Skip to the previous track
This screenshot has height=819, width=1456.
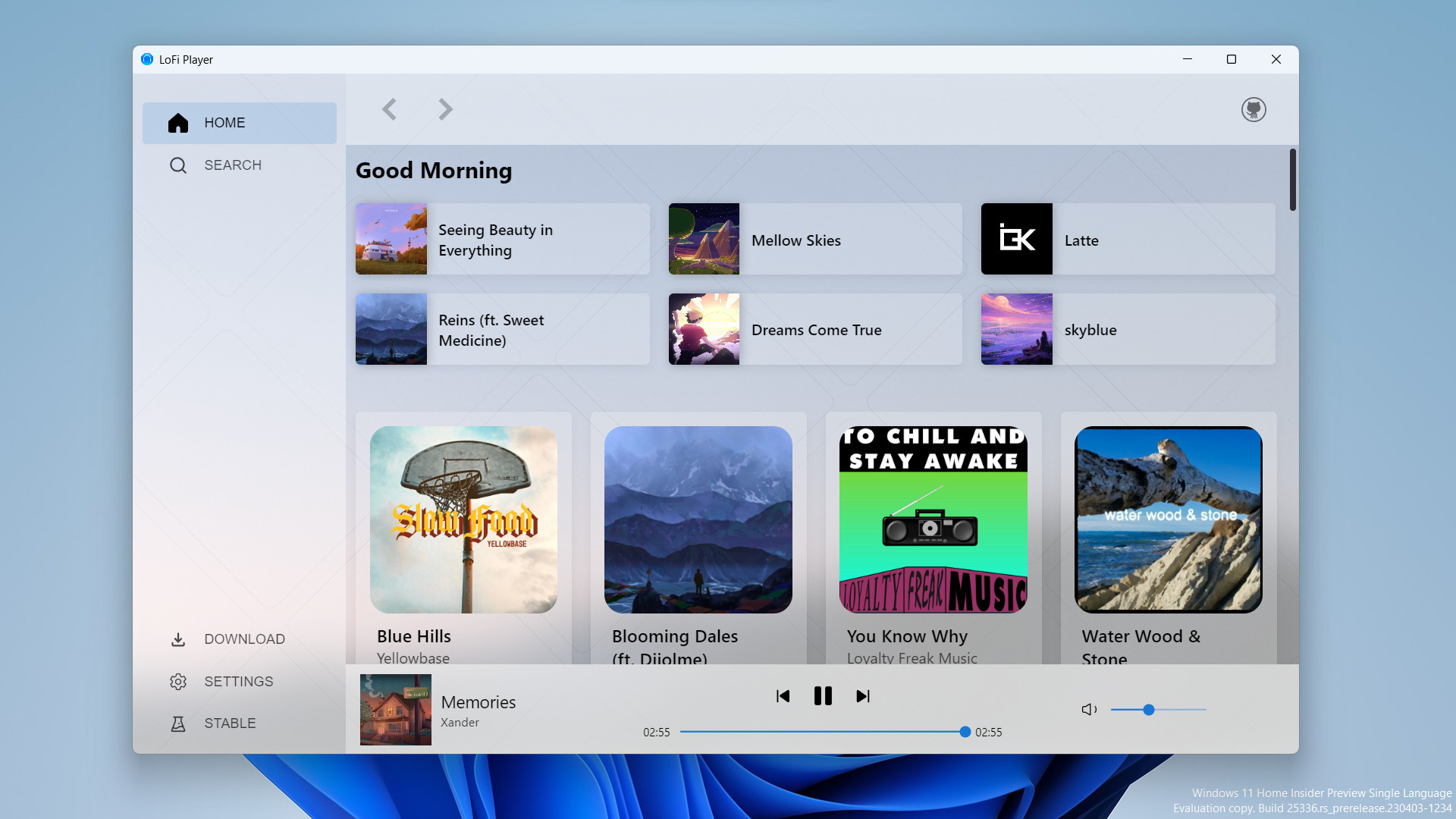(x=783, y=696)
